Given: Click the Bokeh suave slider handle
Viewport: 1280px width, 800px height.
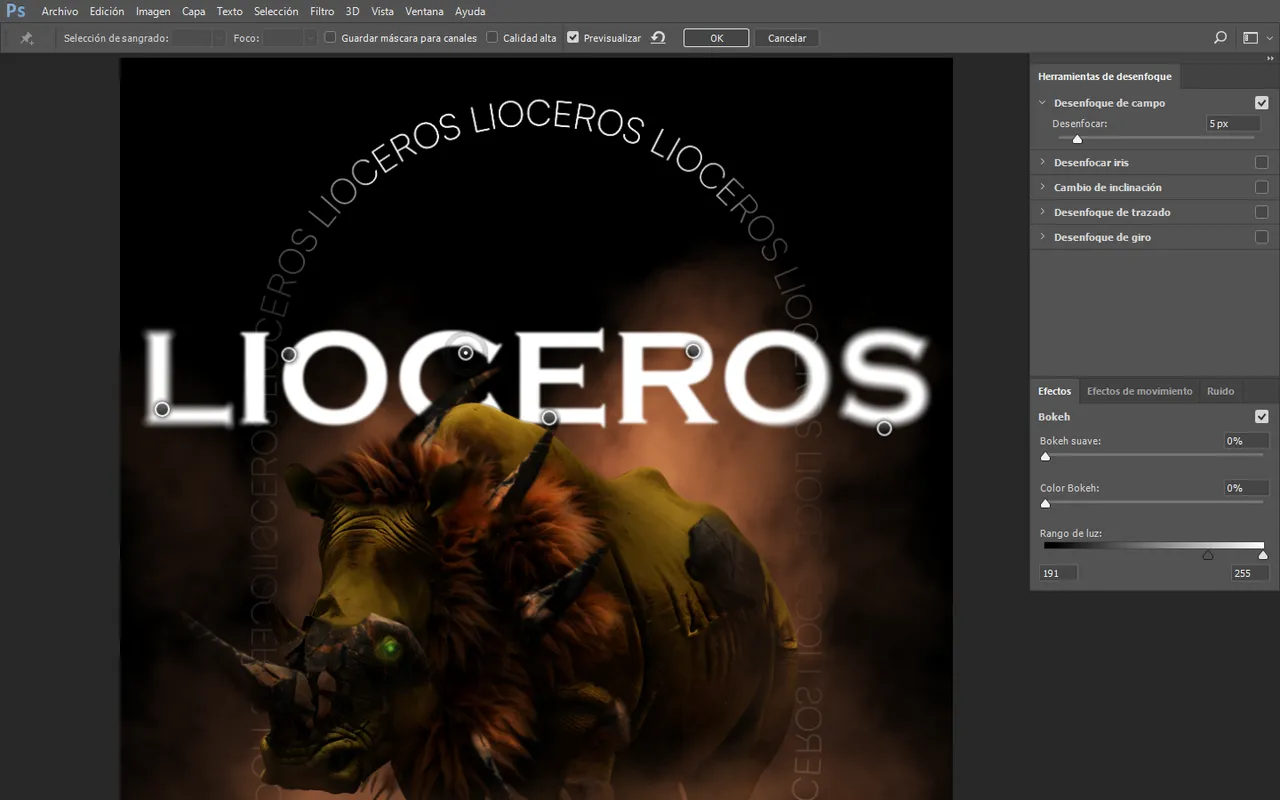Looking at the screenshot, I should click(x=1046, y=457).
